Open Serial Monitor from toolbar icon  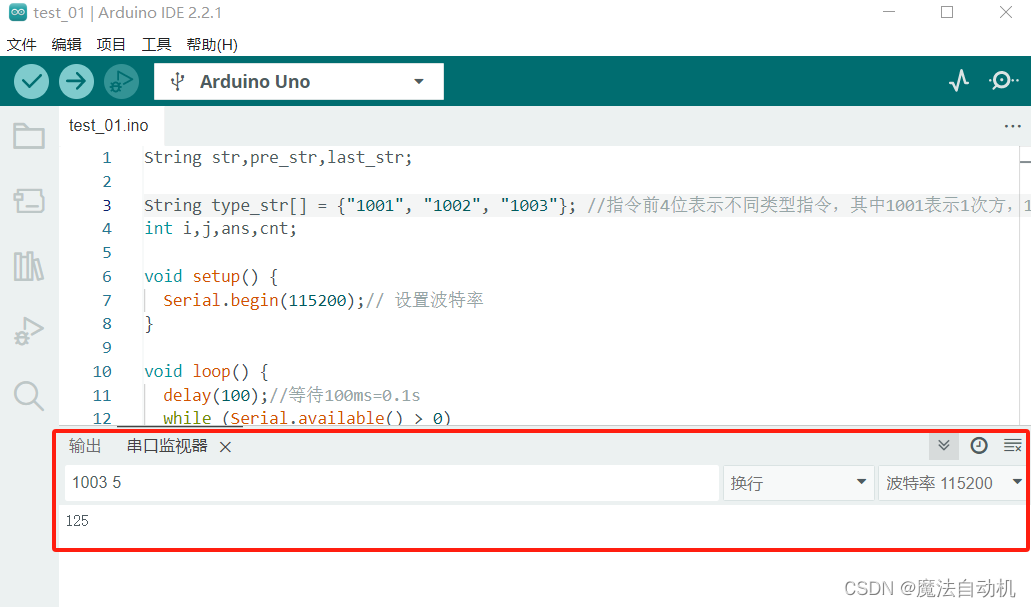pos(1003,81)
